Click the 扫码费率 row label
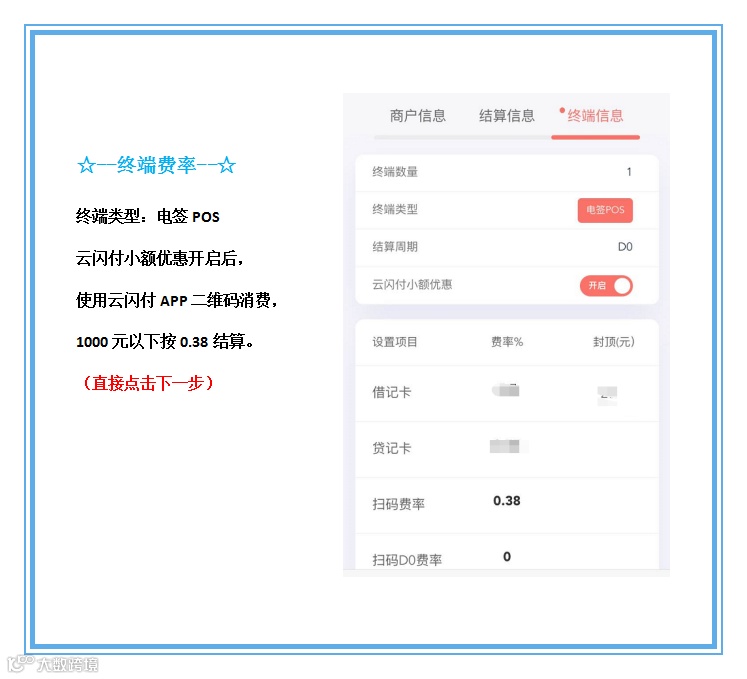 pyautogui.click(x=399, y=504)
